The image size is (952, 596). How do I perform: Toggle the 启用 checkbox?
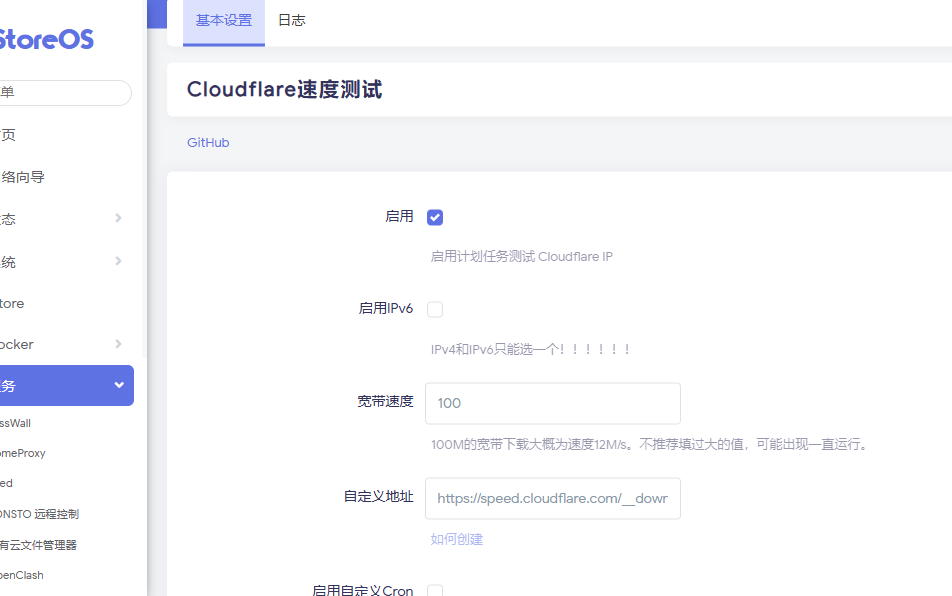435,217
